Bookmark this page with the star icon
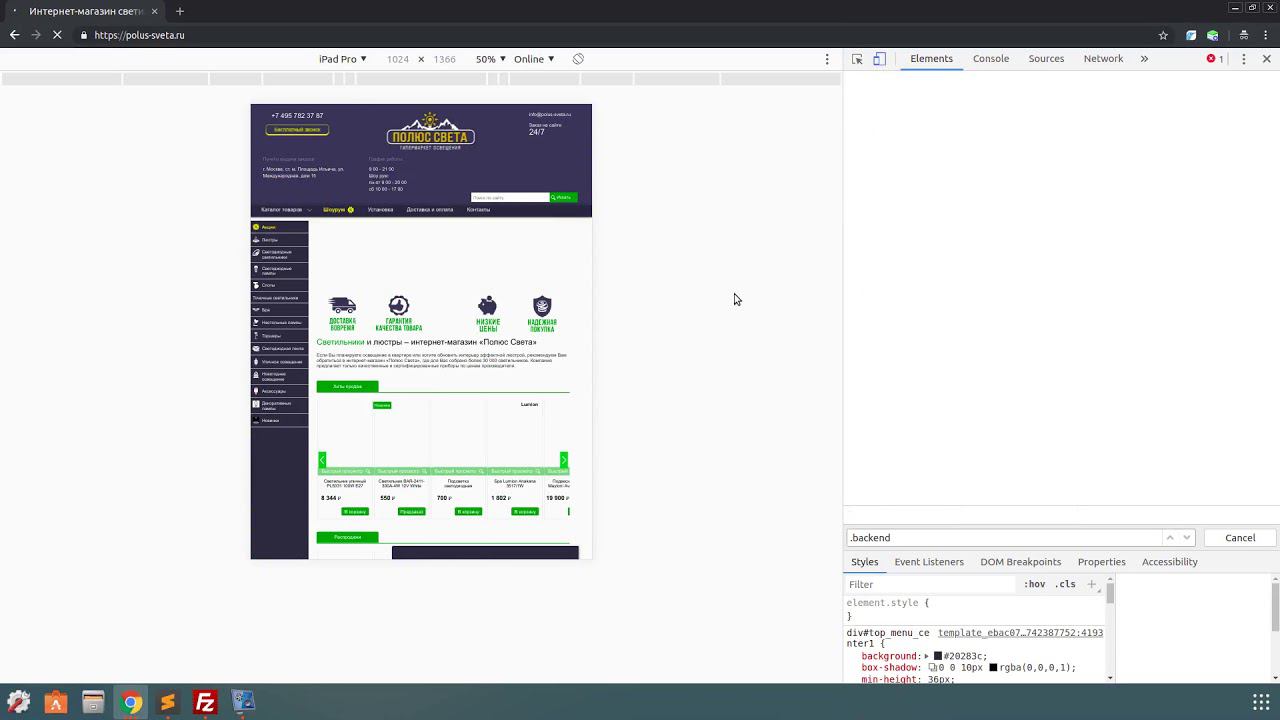Viewport: 1280px width, 720px height. click(x=1163, y=35)
